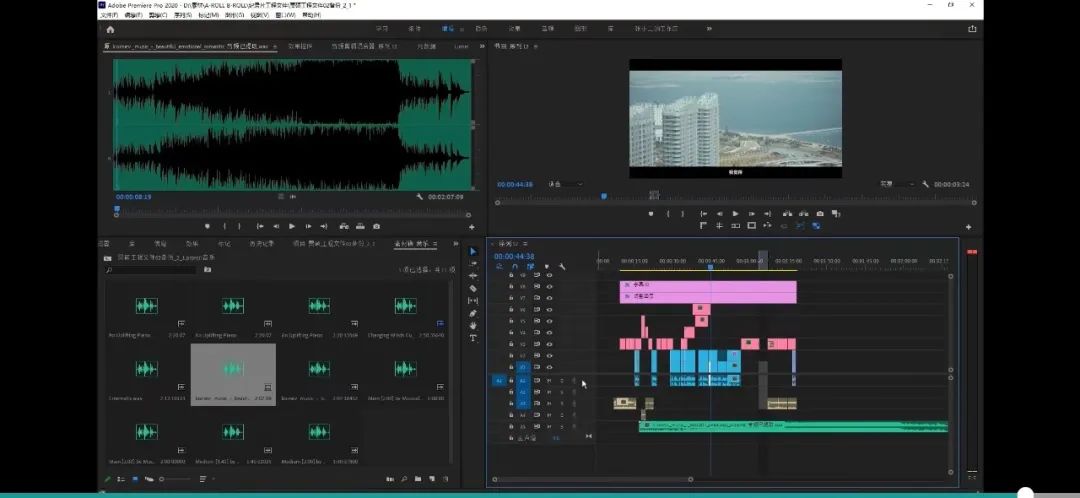Select the highlighted audio clip thumbnail in bin

click(233, 368)
